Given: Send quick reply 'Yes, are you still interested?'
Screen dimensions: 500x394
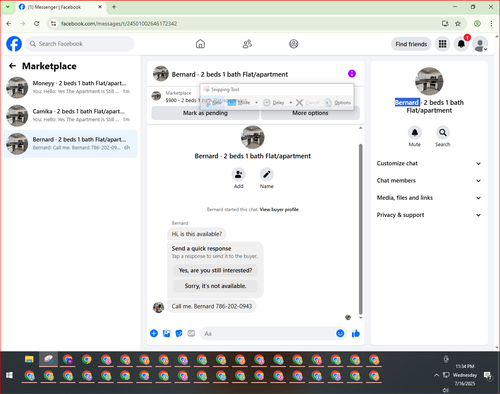Looking at the screenshot, I should 215,270.
